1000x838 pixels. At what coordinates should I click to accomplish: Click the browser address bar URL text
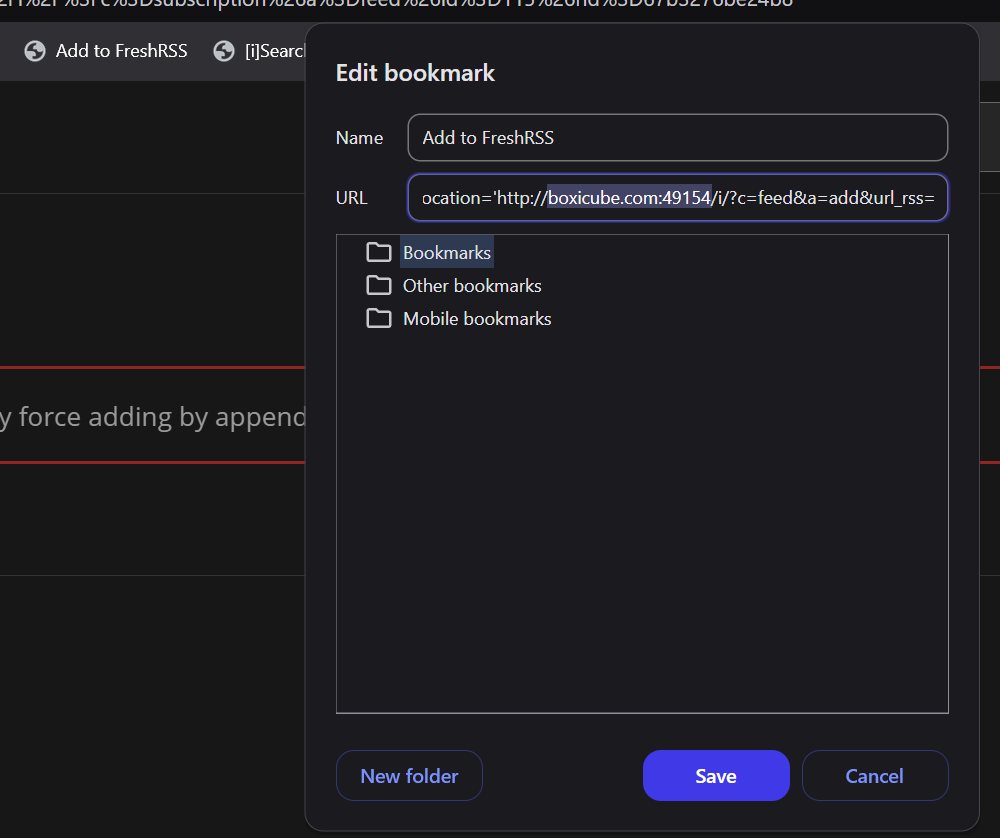coord(396,4)
